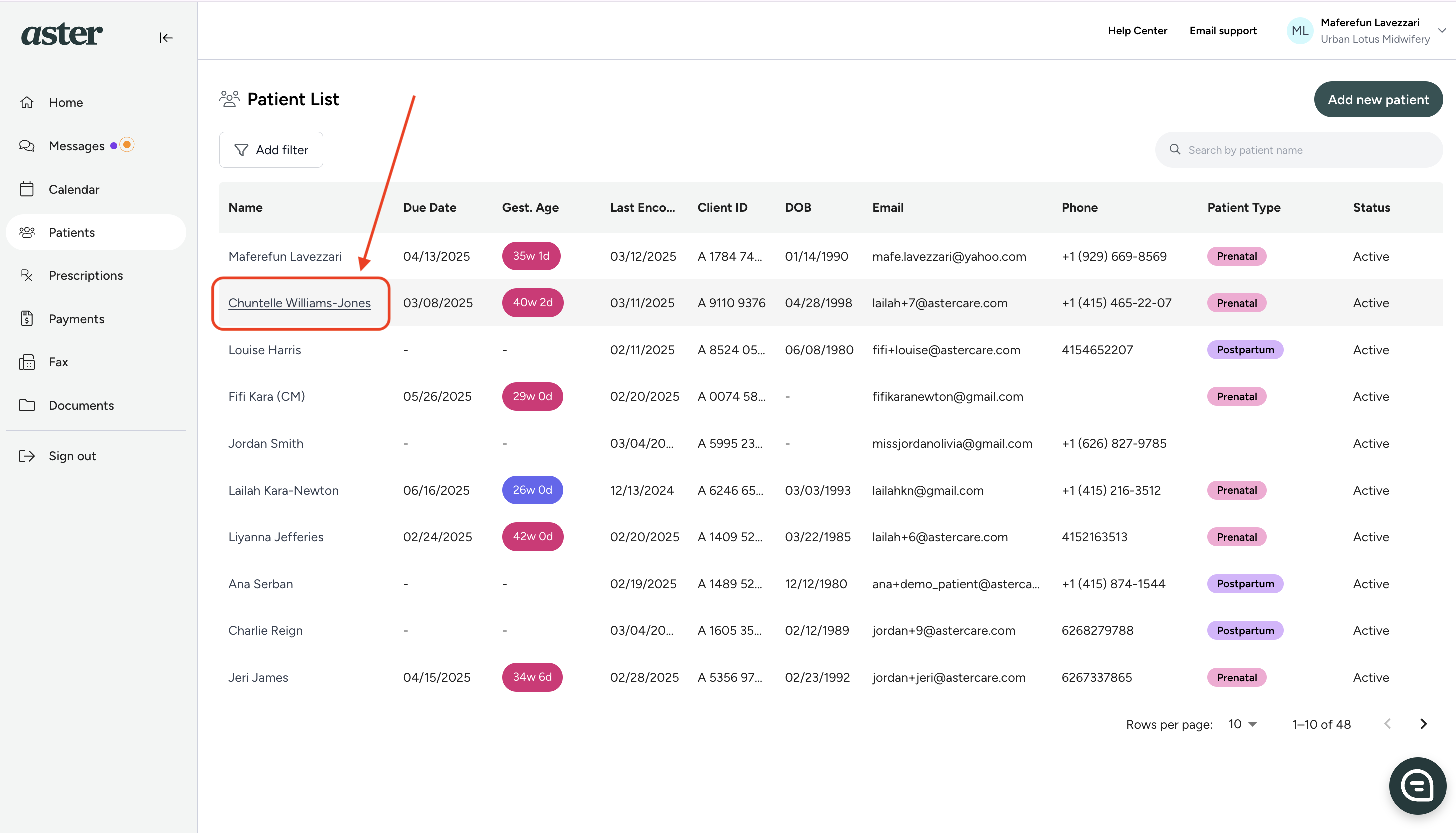Click Louise Harris in the patient list
This screenshot has height=833, width=1456.
click(265, 350)
